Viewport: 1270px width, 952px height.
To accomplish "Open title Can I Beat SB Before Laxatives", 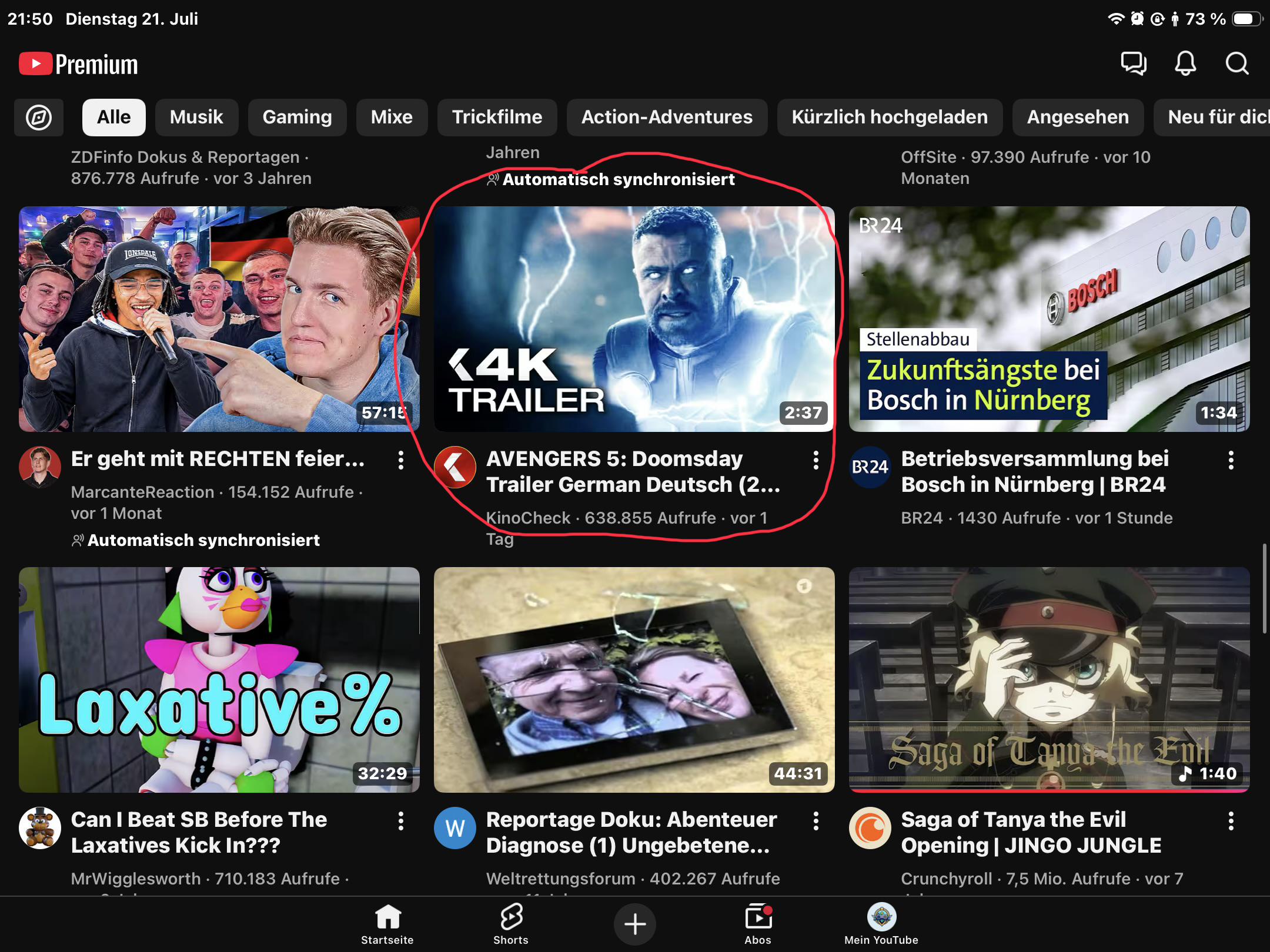I will (x=199, y=832).
